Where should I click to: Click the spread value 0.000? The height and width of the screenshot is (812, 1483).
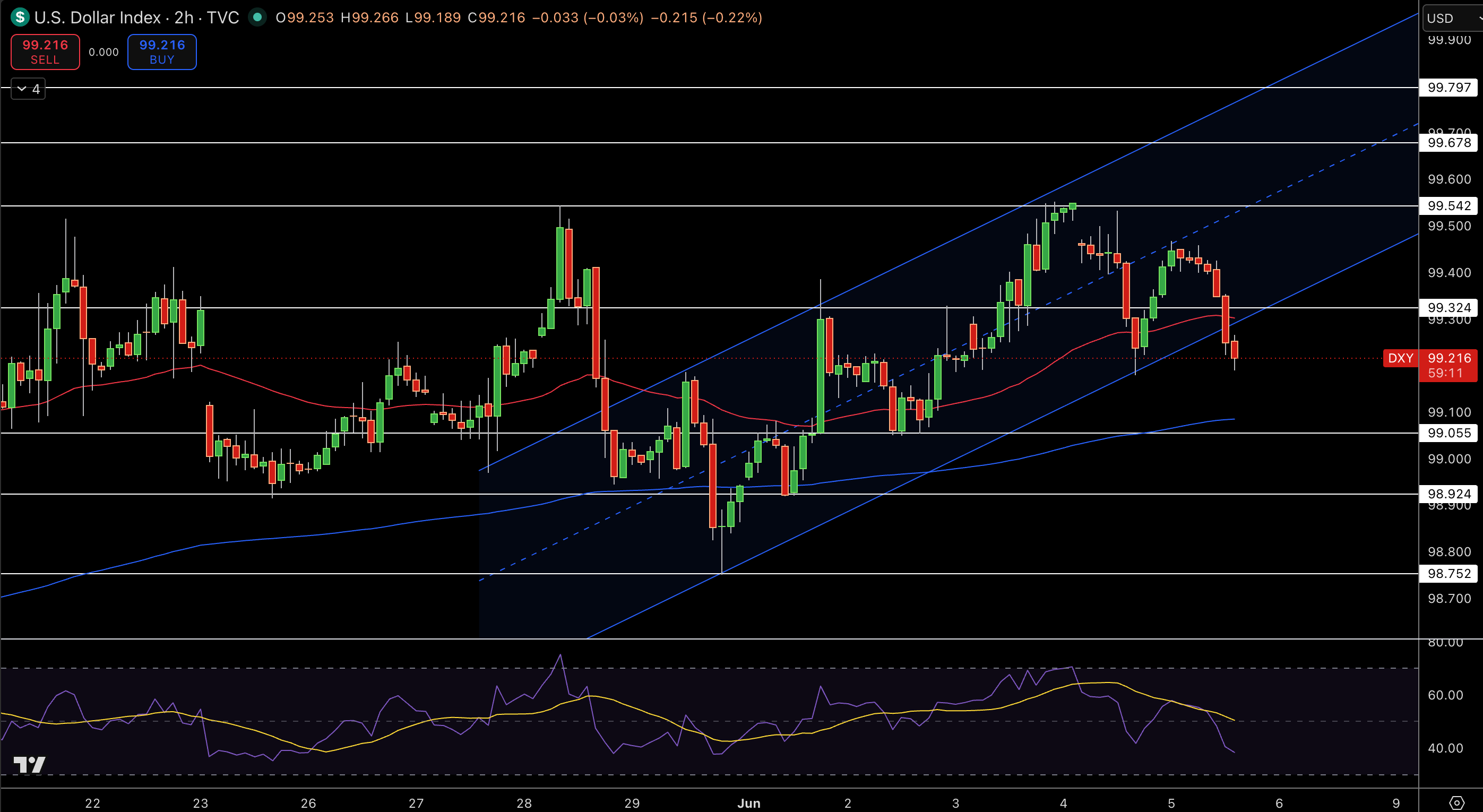(104, 53)
